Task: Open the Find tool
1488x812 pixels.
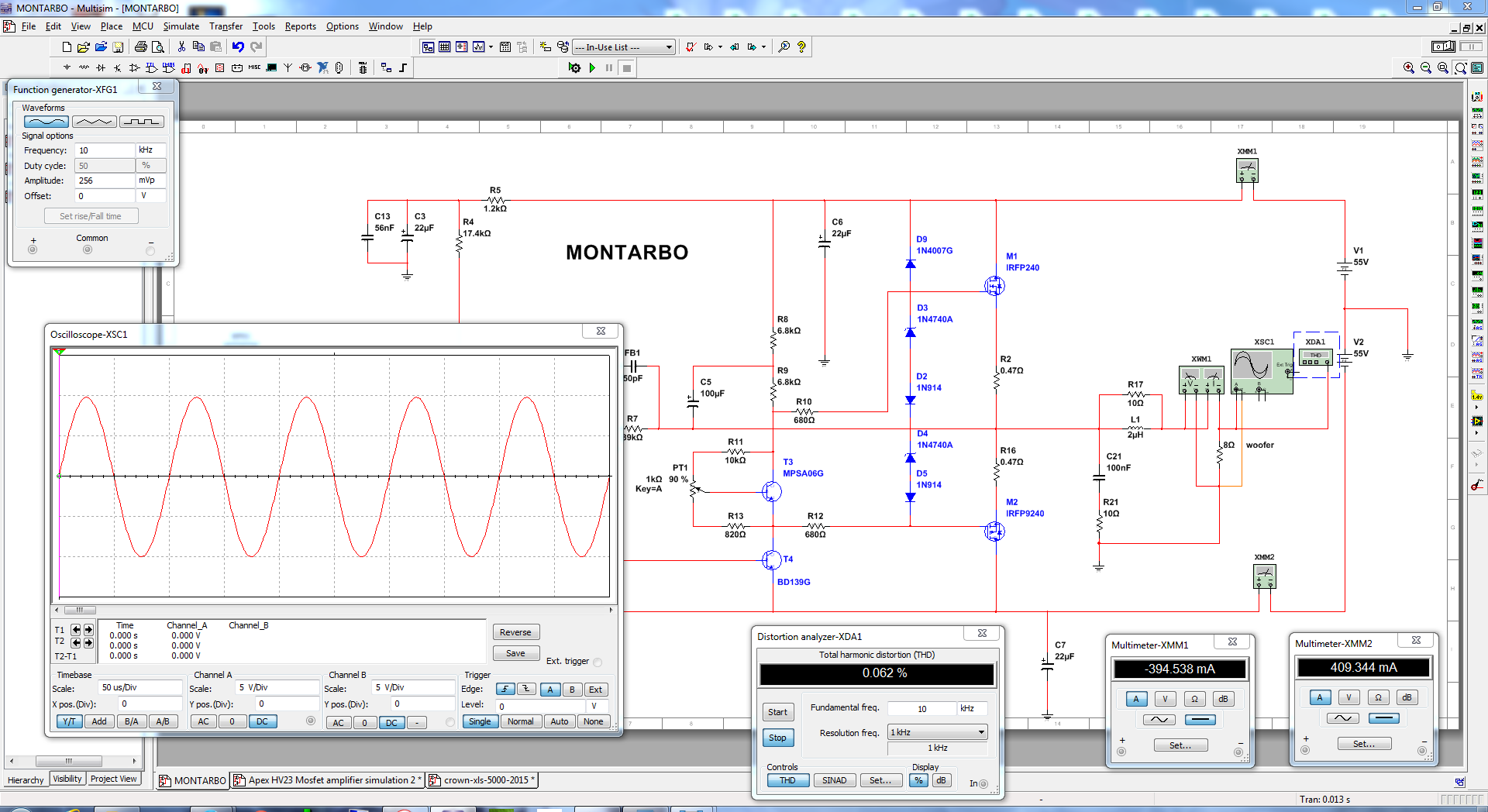Action: 784,47
